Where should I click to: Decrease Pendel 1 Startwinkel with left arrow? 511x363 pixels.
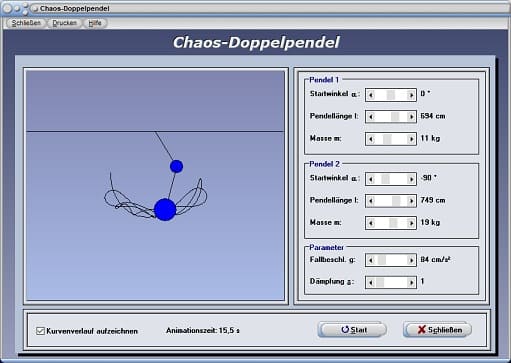click(x=371, y=95)
